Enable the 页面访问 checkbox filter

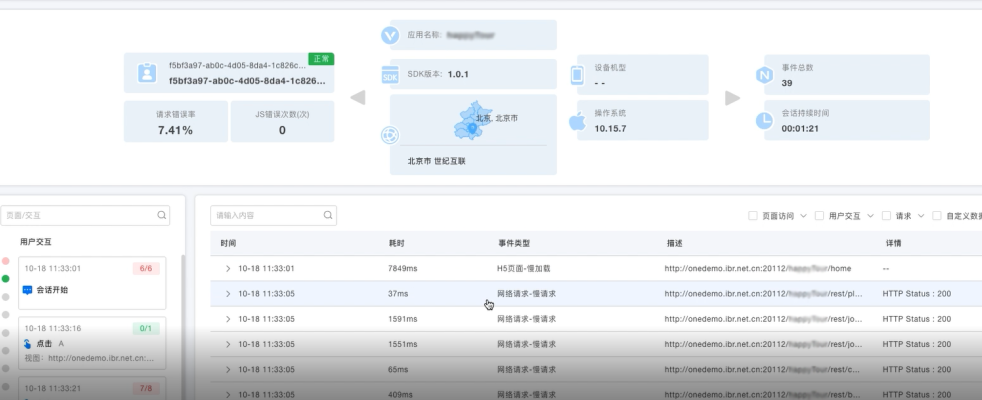click(x=753, y=215)
